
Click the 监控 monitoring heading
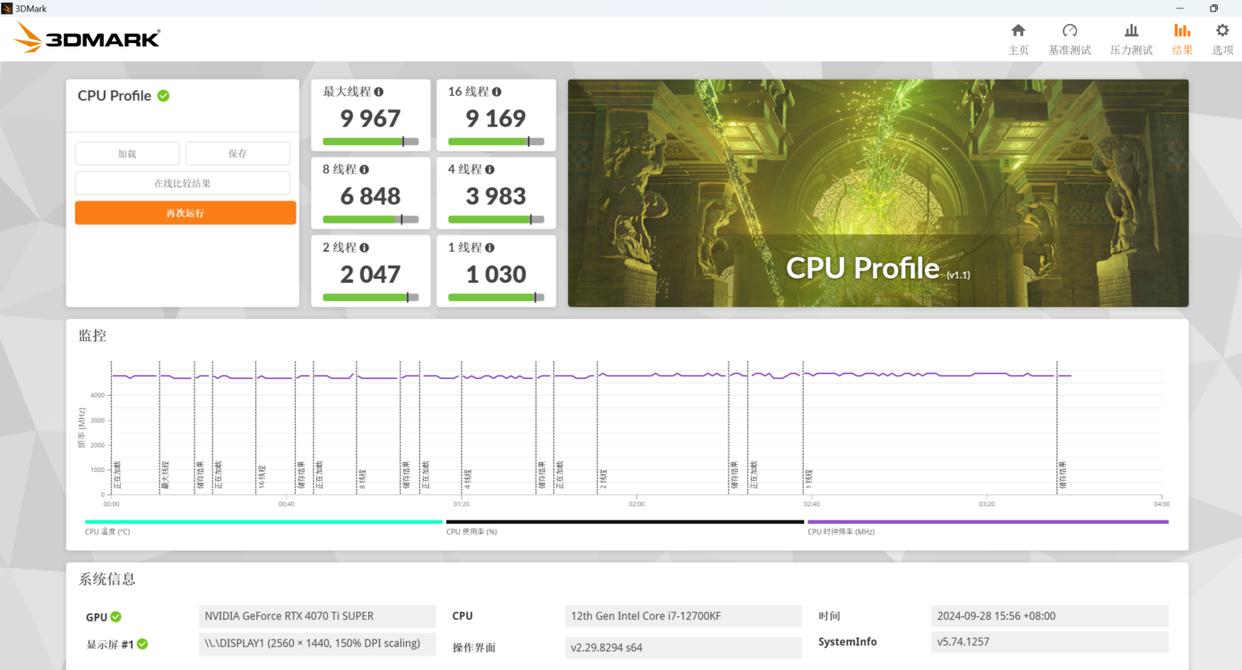point(92,336)
